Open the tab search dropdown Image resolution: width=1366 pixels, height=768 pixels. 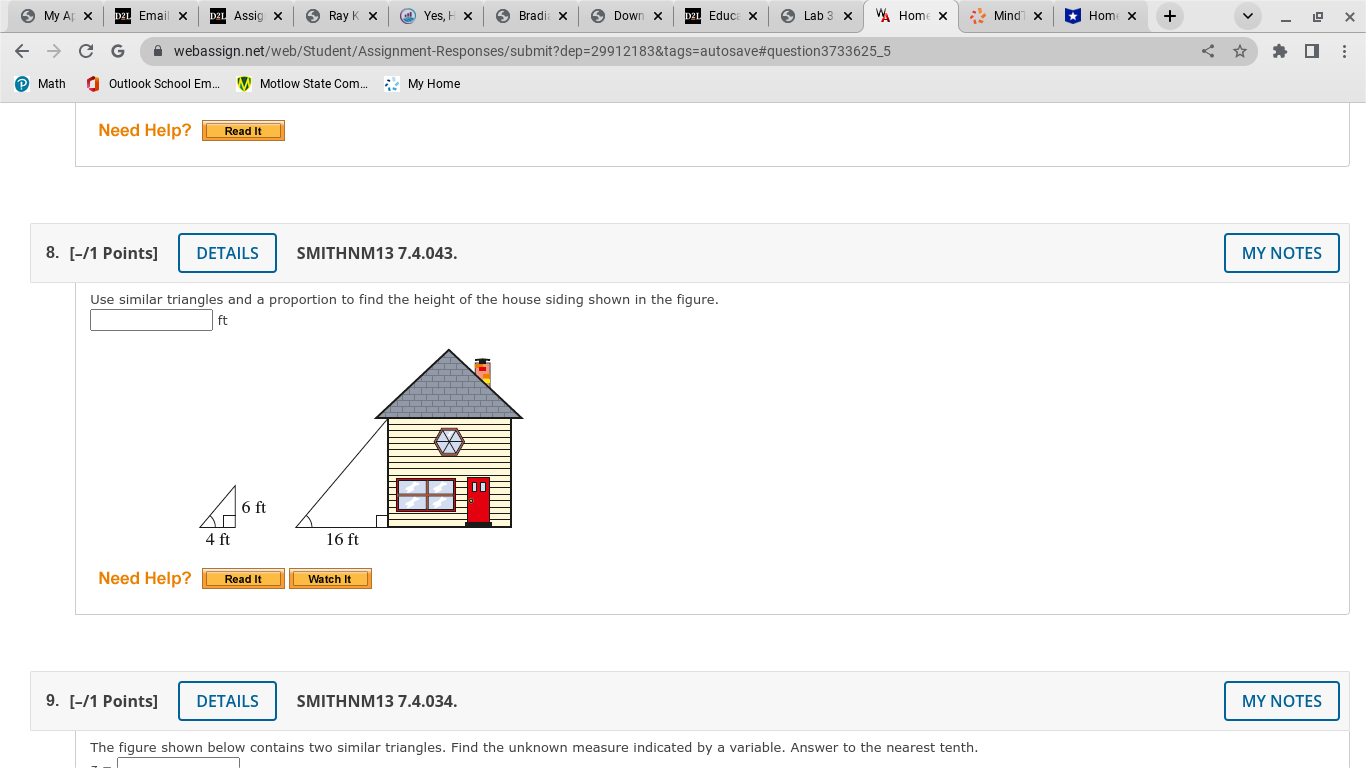tap(1248, 16)
